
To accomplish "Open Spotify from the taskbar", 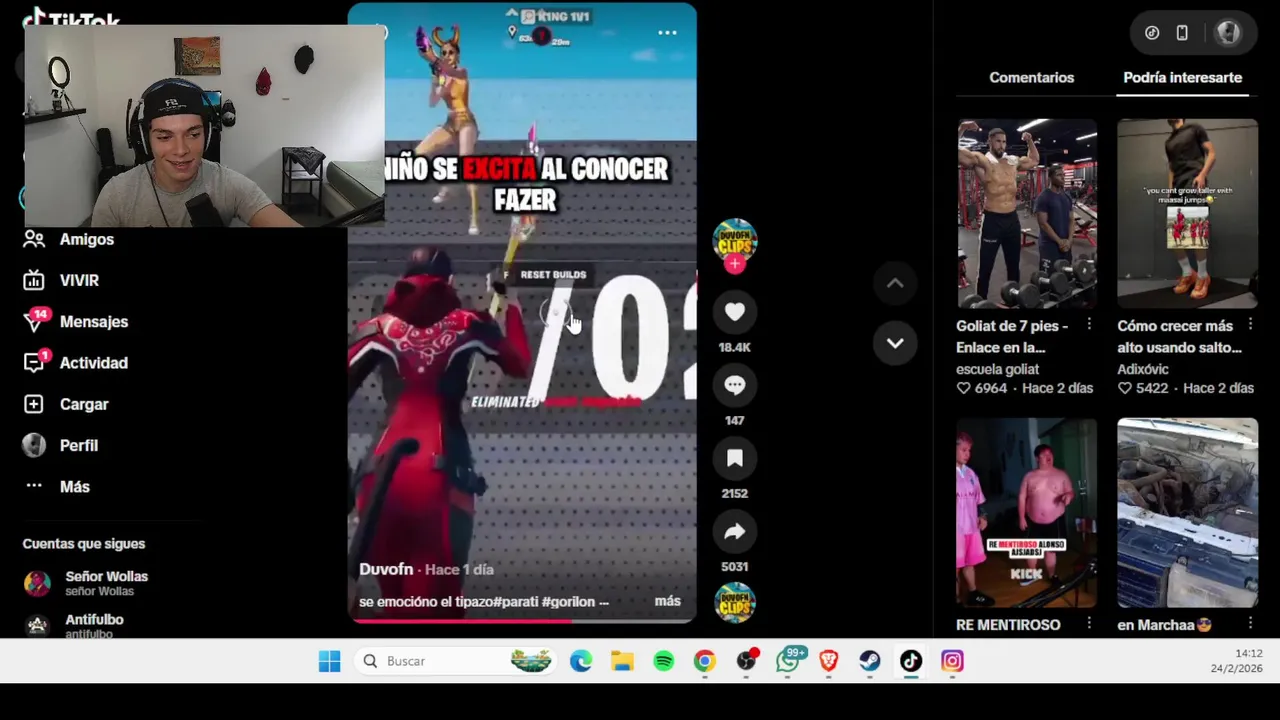I will pyautogui.click(x=663, y=661).
